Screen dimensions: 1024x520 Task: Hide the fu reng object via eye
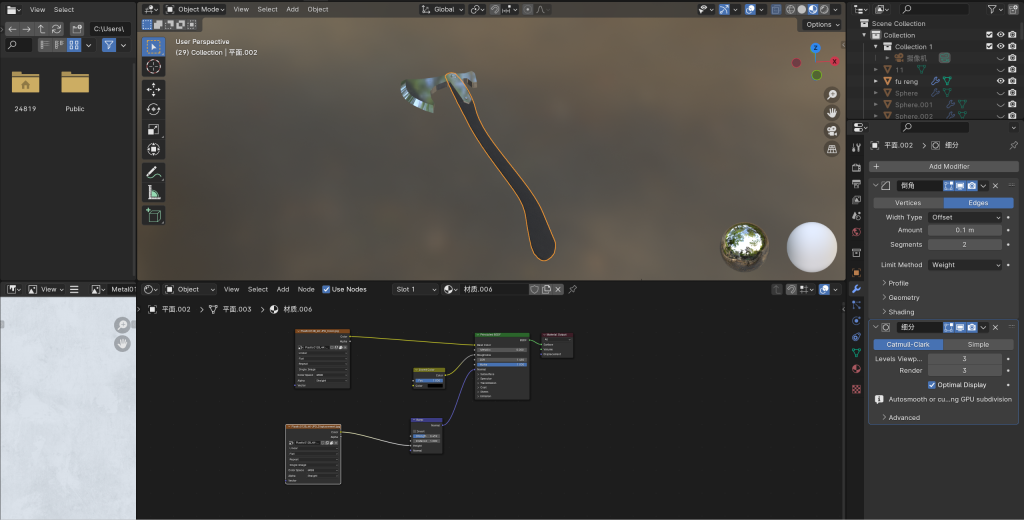click(x=1000, y=81)
